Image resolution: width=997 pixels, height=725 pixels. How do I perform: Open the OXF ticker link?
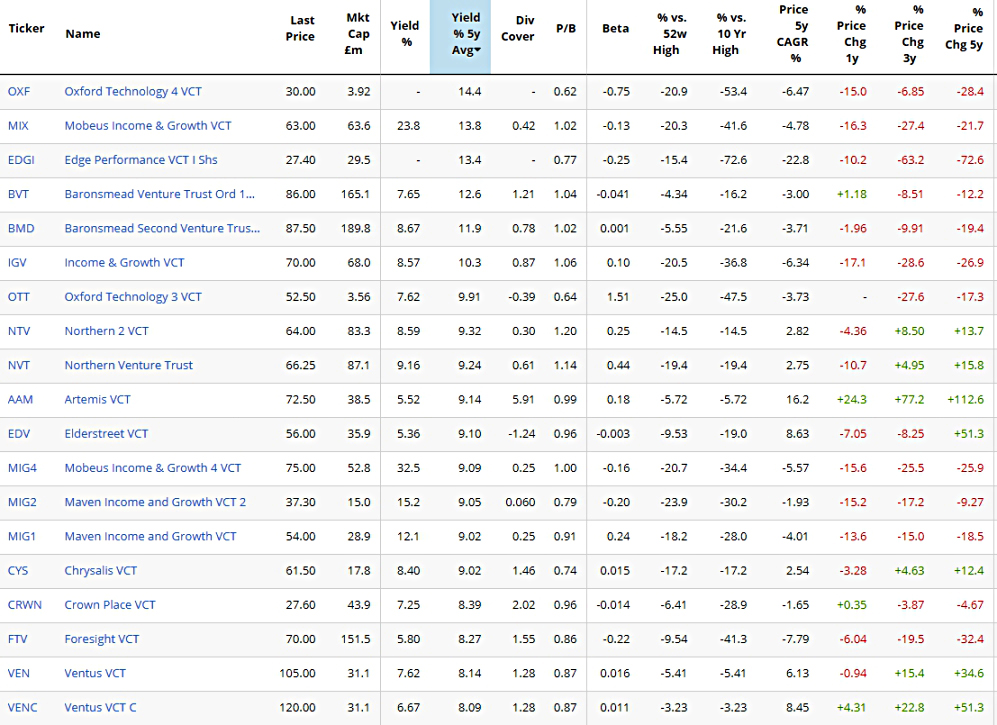point(19,92)
